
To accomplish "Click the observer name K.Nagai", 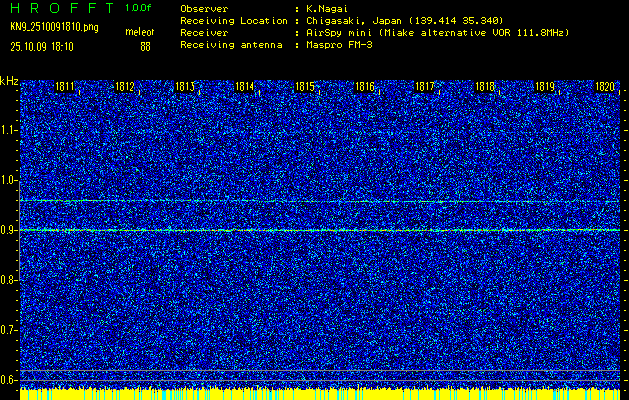I will click(330, 8).
